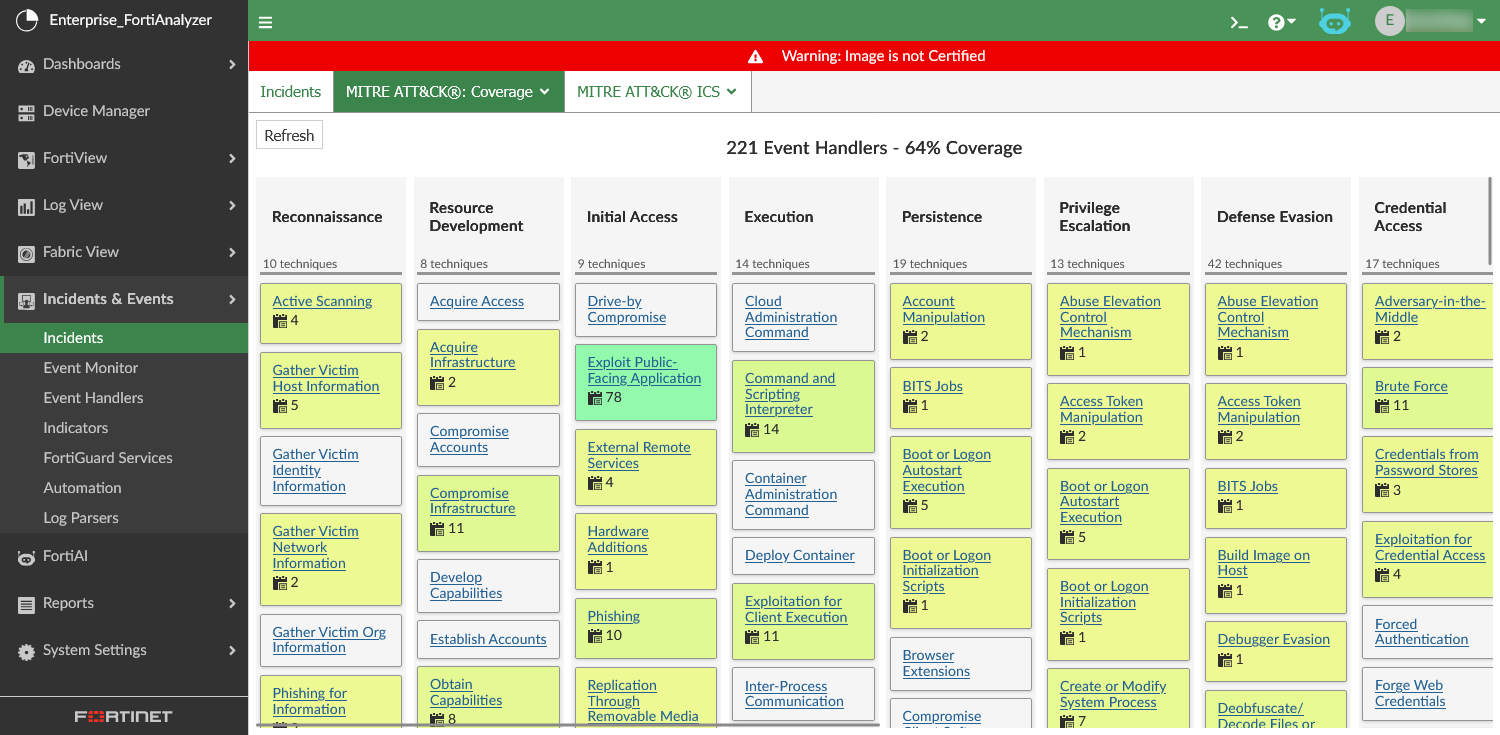The image size is (1500, 735).
Task: Click the Log View chart icon
Action: (x=27, y=206)
